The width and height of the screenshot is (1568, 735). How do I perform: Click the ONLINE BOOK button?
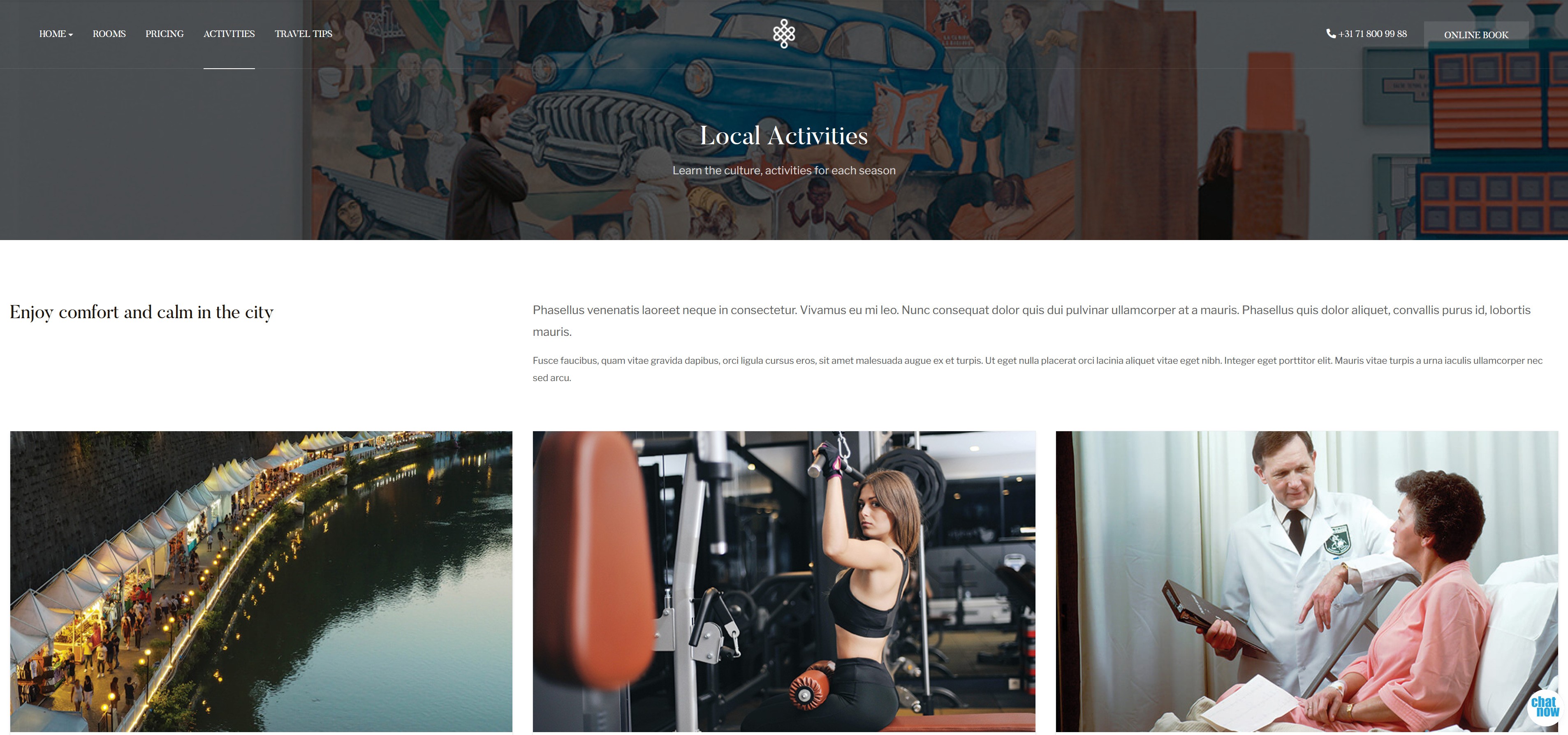1476,35
